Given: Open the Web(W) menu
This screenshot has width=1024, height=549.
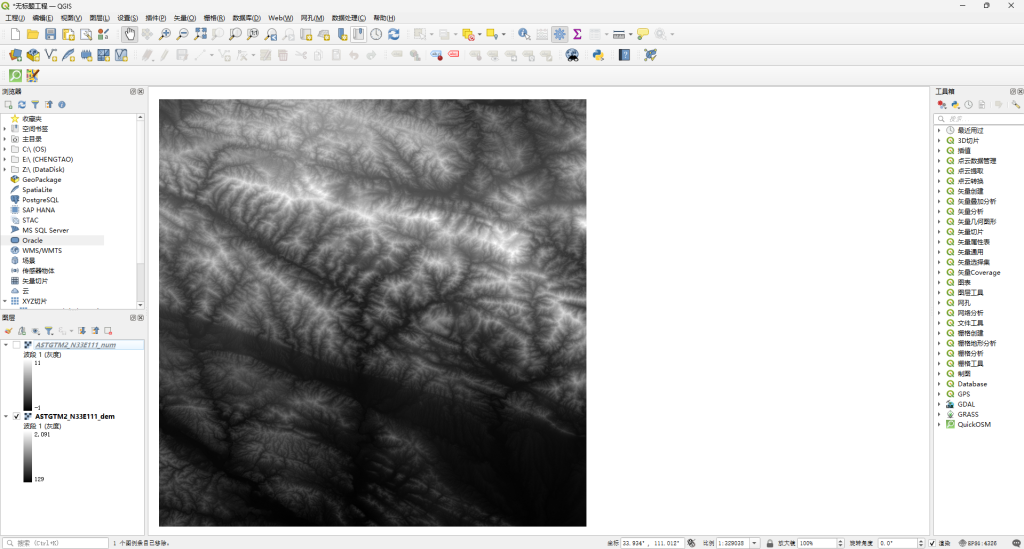Looking at the screenshot, I should 280,18.
